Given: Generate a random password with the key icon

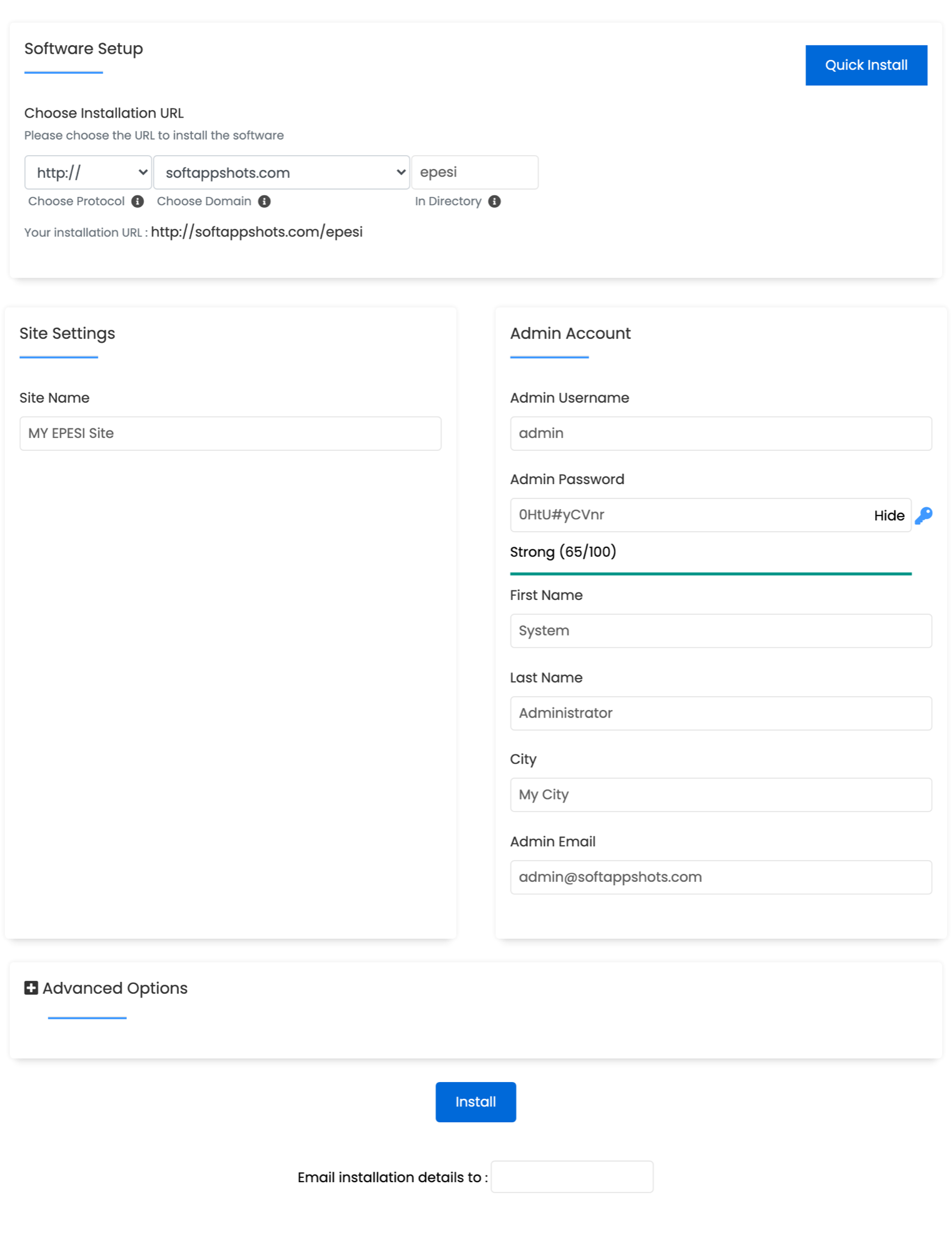Looking at the screenshot, I should (x=924, y=515).
